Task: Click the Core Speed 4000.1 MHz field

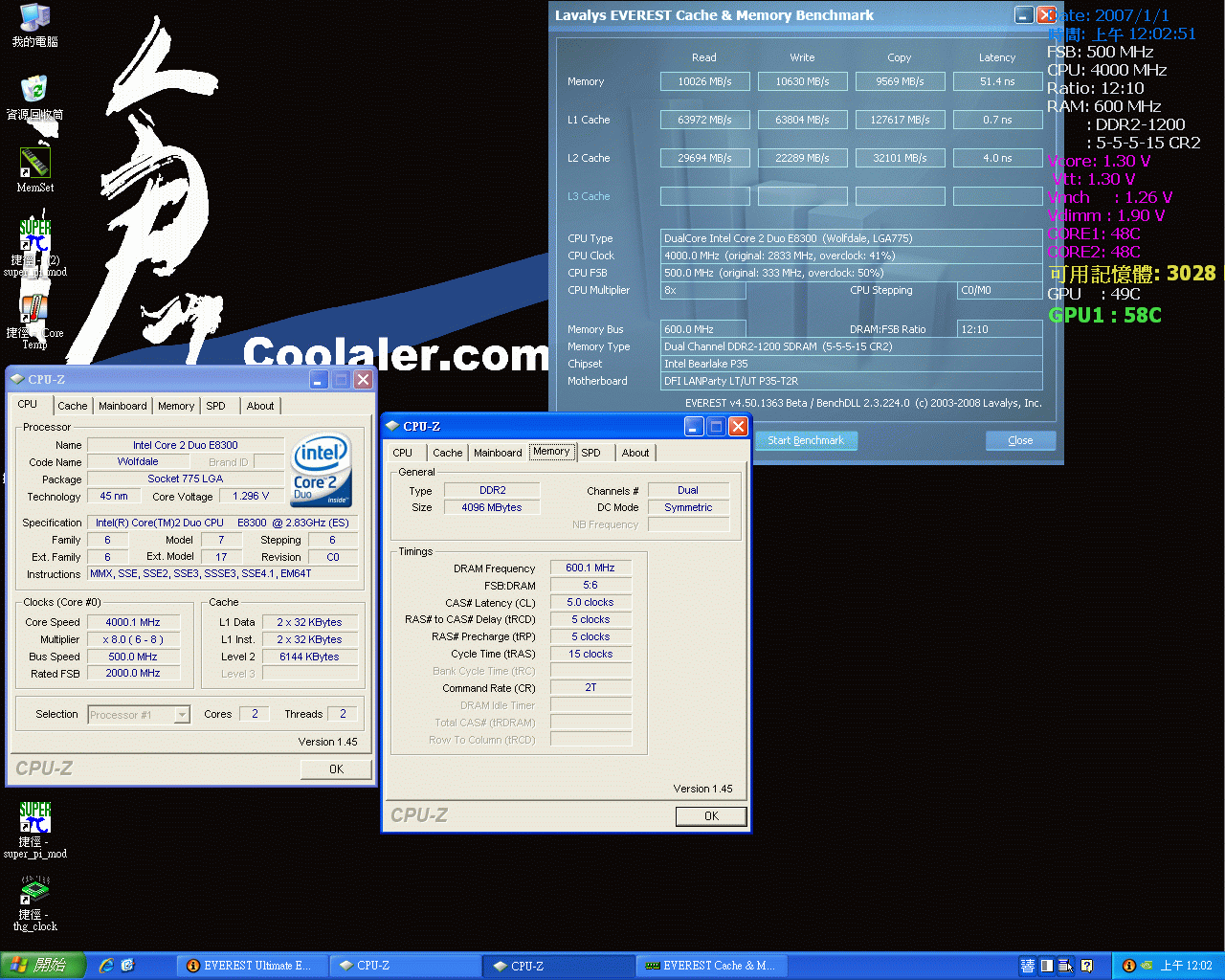Action: pos(133,622)
